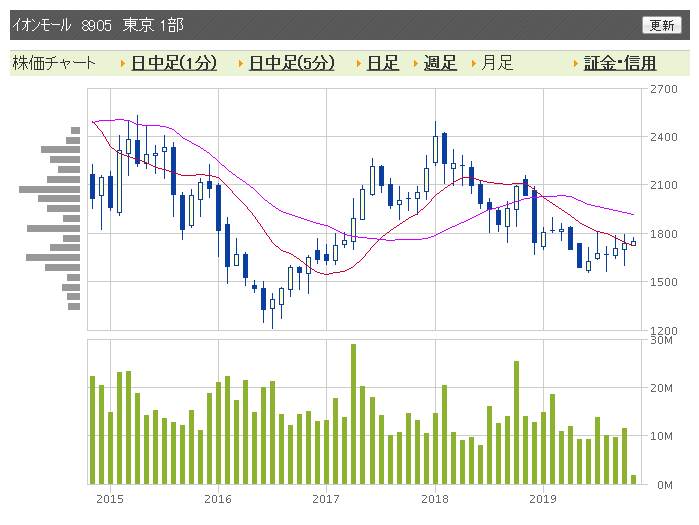The height and width of the screenshot is (525, 699).
Task: Click the arrow icon before 証金・信用
Action: click(576, 64)
